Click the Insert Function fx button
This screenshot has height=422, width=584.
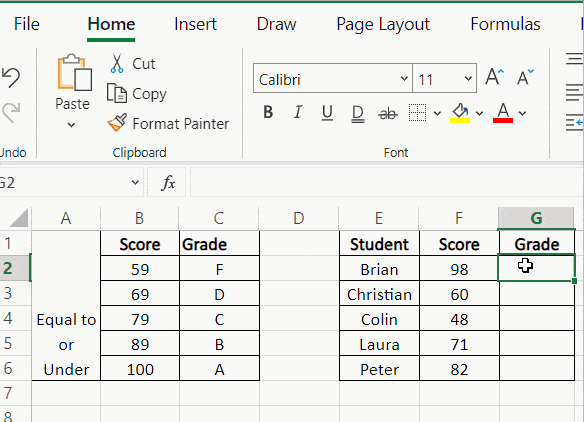point(168,183)
